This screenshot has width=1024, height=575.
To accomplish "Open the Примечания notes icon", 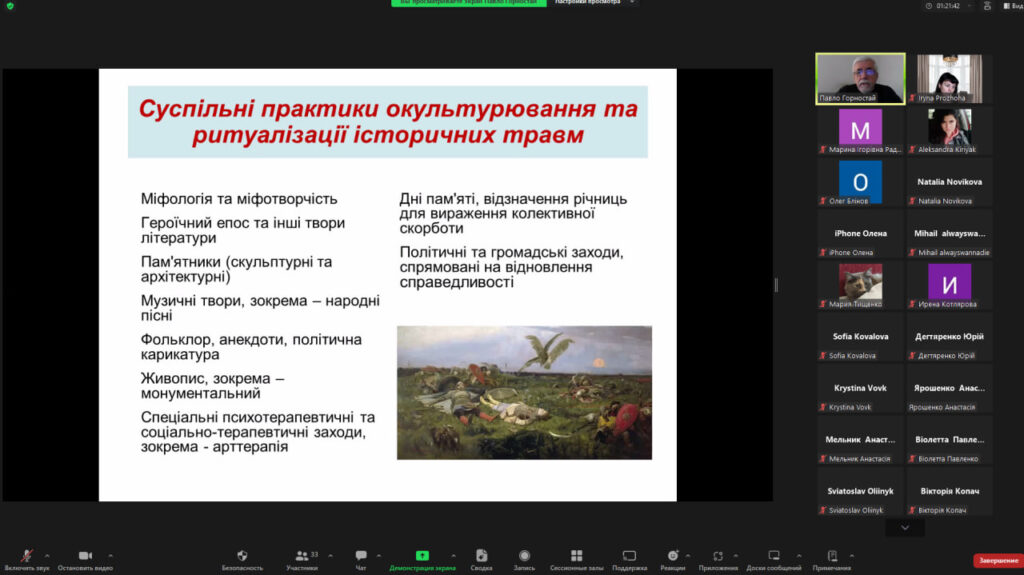I will (831, 556).
